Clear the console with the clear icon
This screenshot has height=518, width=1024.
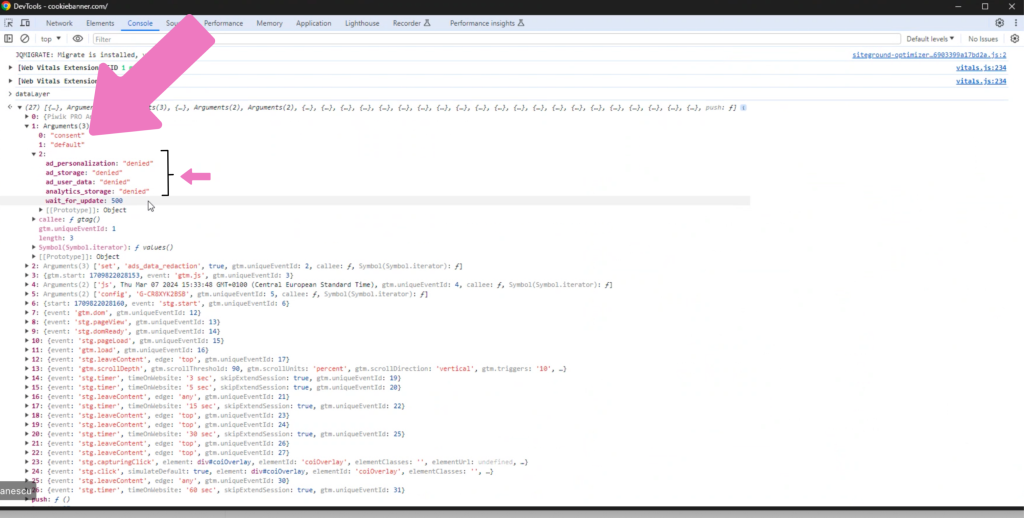25,39
